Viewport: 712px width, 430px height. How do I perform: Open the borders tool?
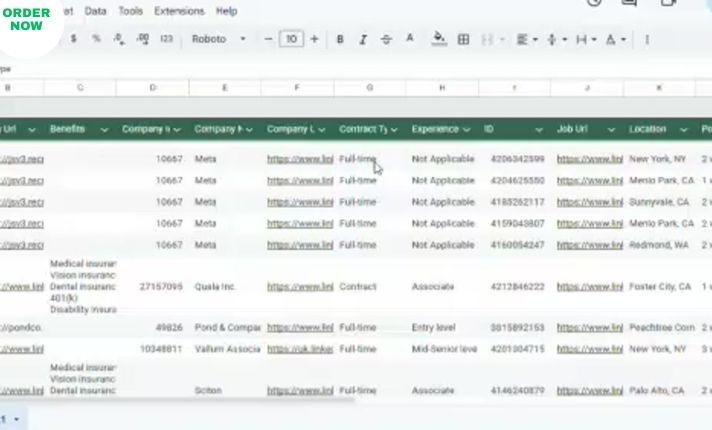463,40
